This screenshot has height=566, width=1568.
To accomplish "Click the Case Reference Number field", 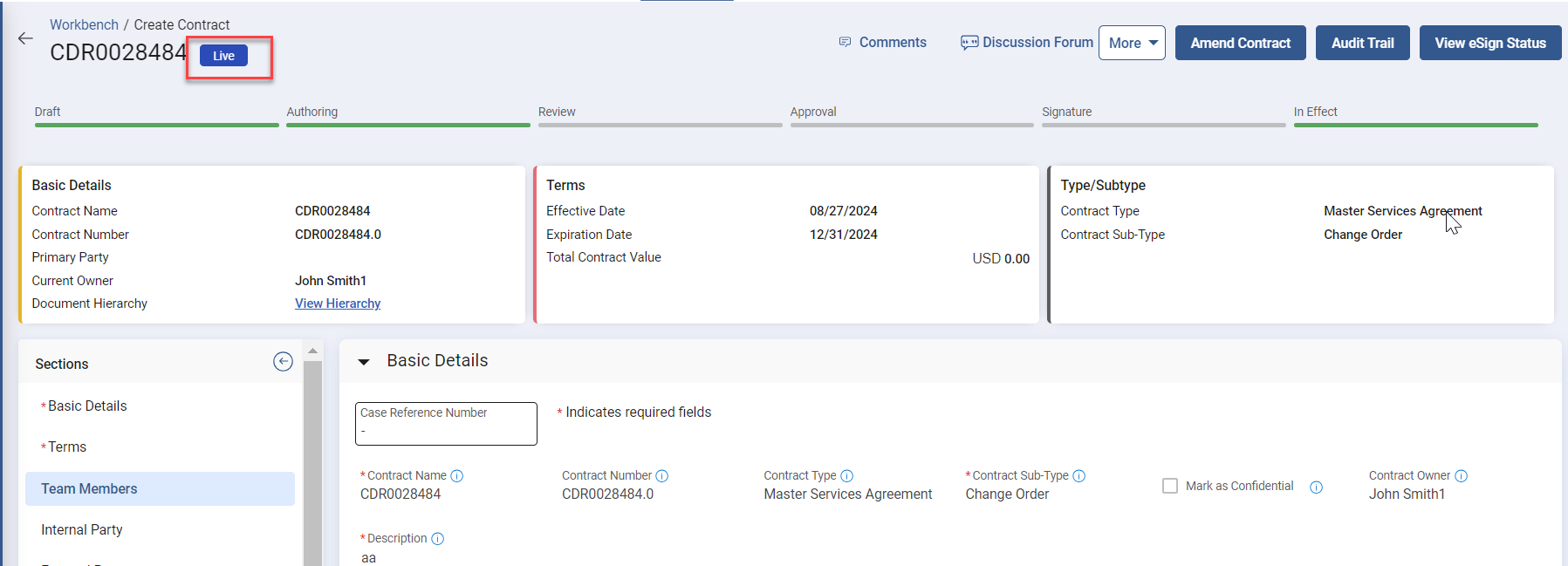I will click(x=446, y=424).
